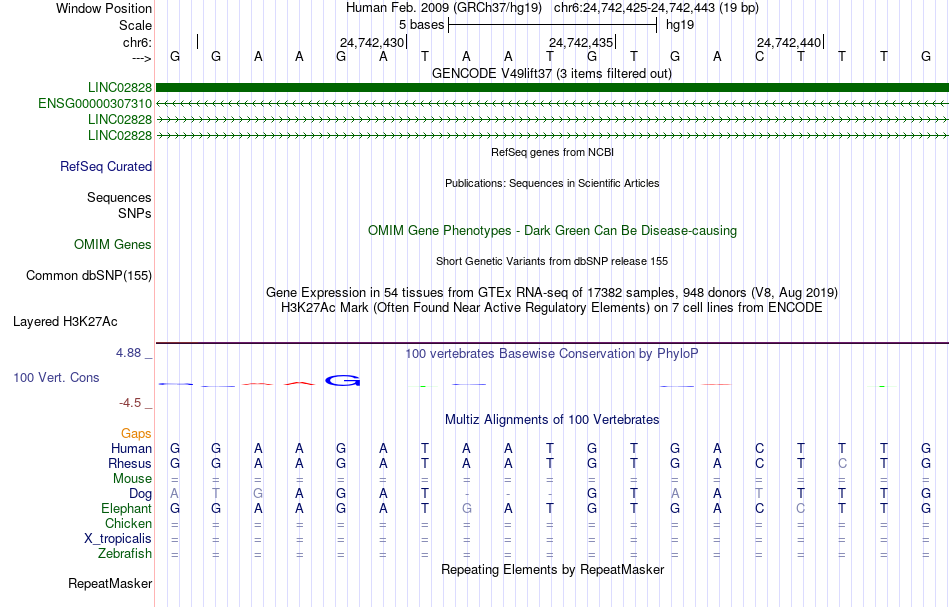Click the large blue G conservation logo
This screenshot has height=607, width=950.
click(x=343, y=380)
